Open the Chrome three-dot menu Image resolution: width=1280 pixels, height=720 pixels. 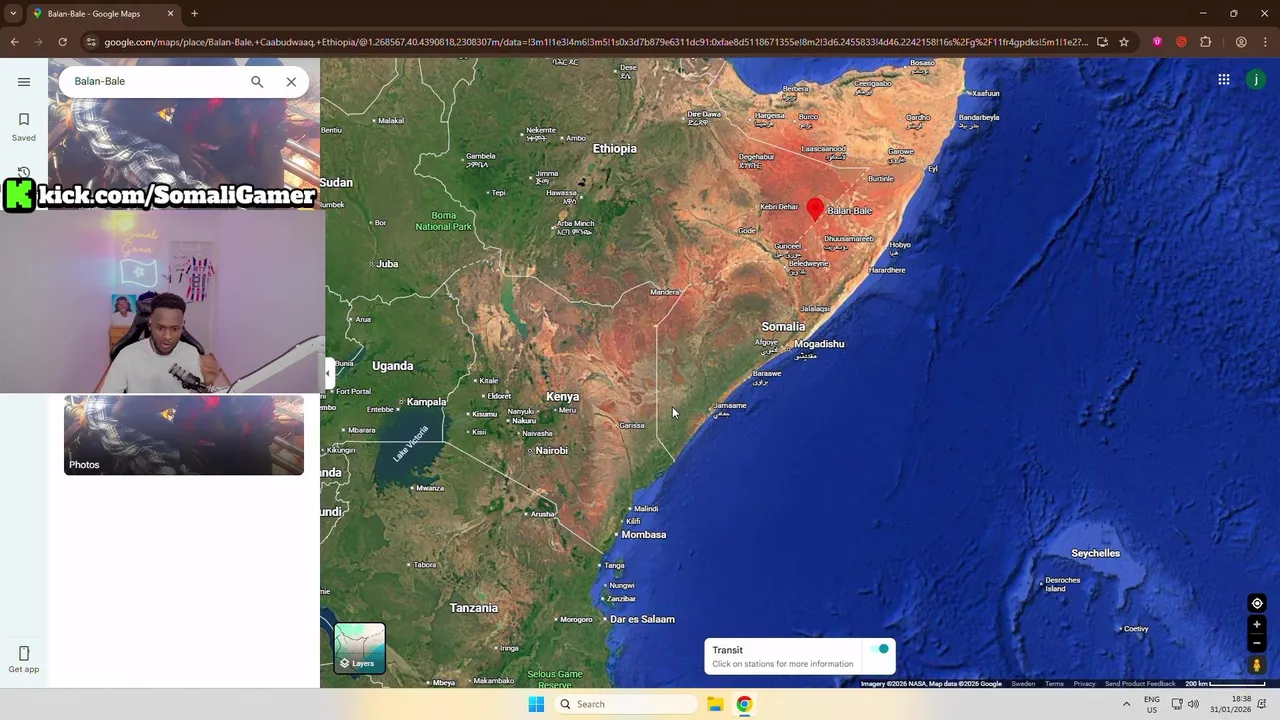point(1265,42)
